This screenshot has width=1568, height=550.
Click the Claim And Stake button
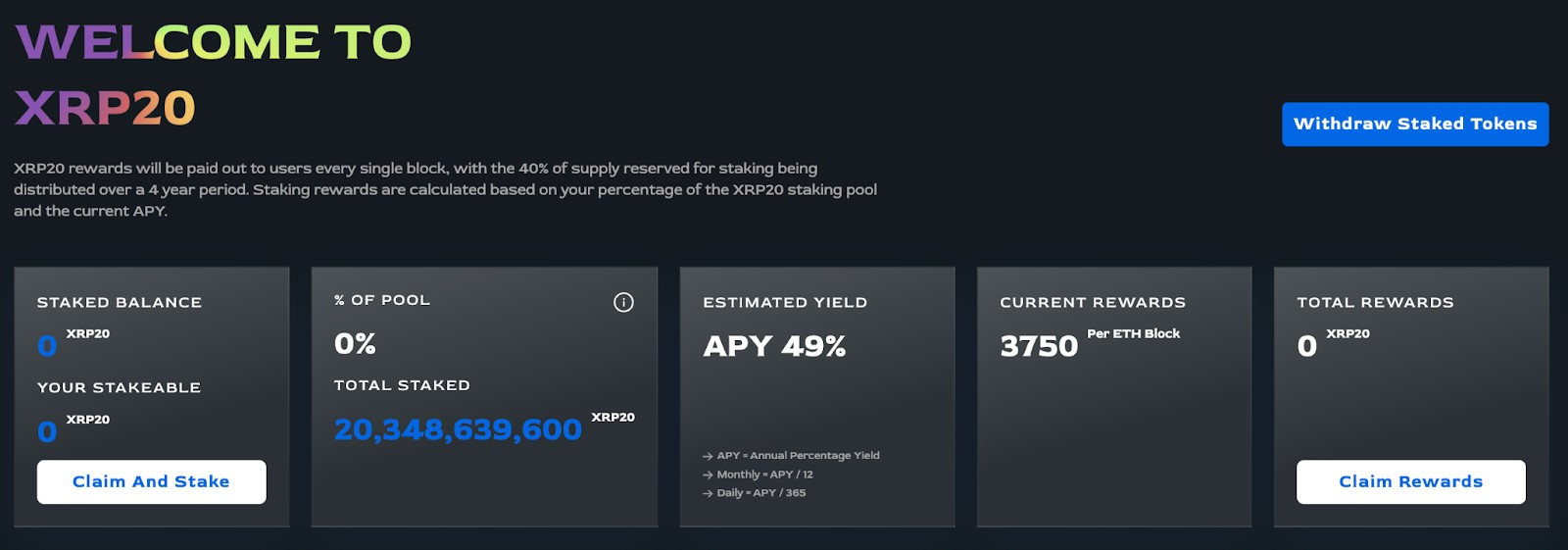(x=152, y=481)
